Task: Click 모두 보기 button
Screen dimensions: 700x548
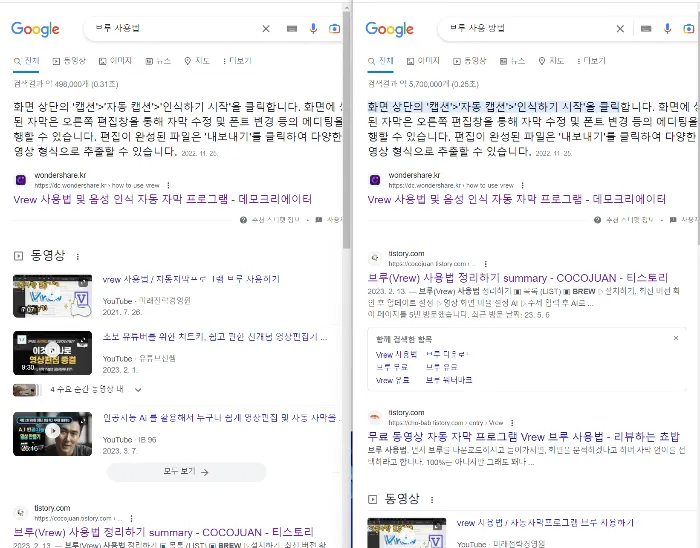Action: point(187,472)
